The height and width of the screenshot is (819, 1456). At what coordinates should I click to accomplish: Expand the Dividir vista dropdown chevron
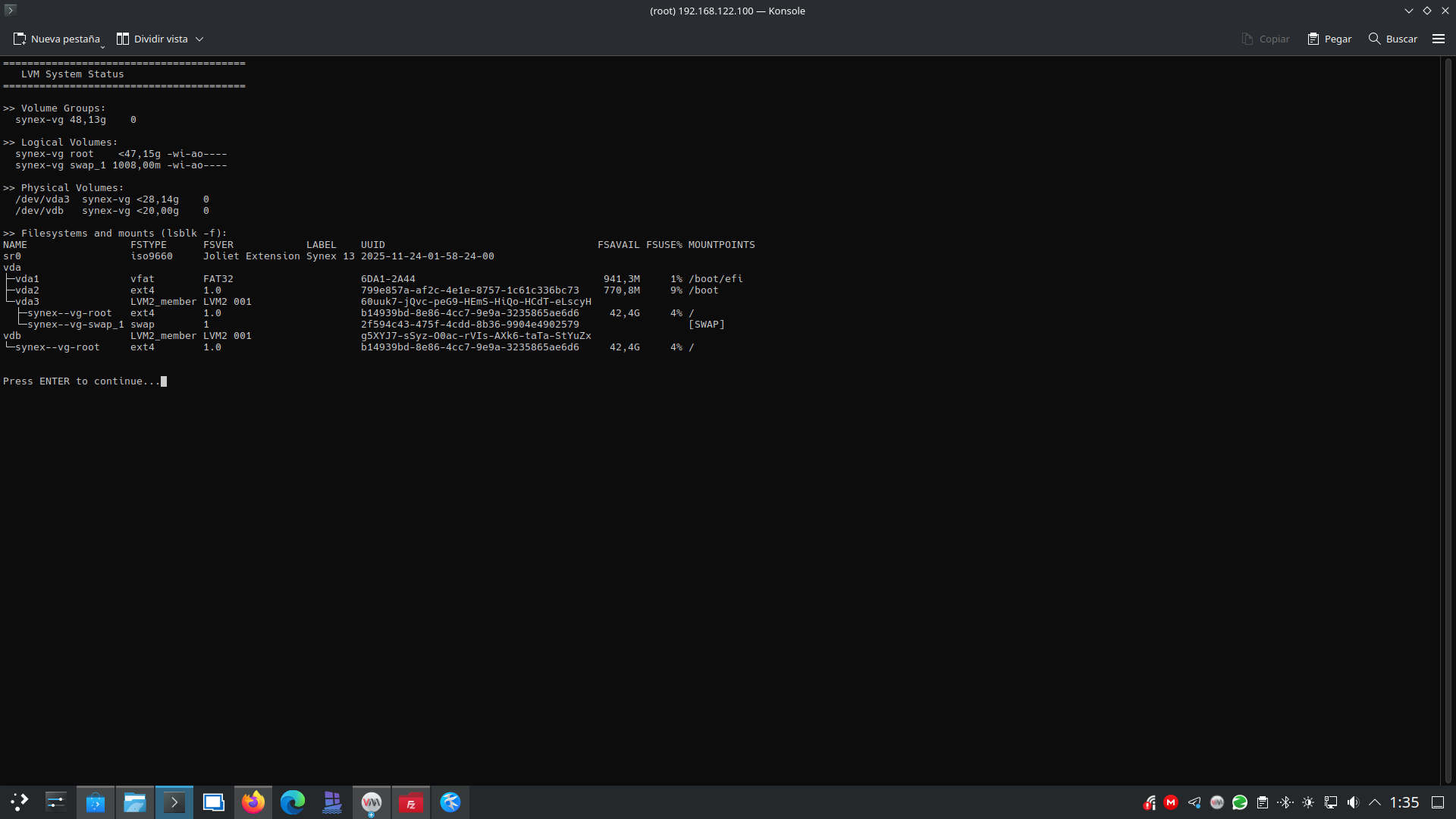[199, 39]
